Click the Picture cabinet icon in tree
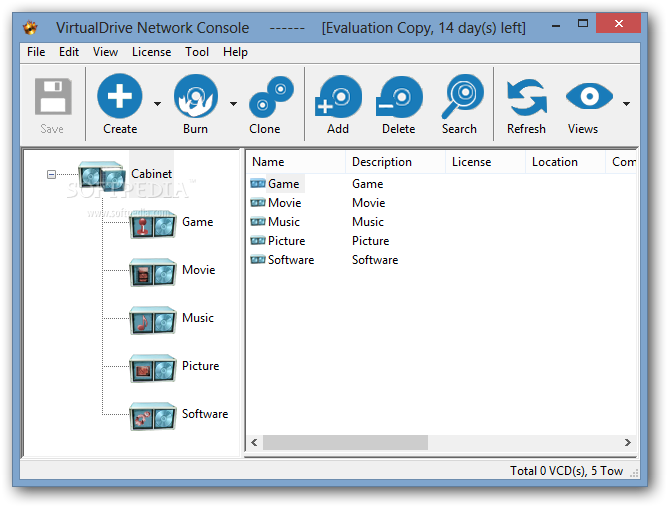The image size is (668, 507). (153, 368)
